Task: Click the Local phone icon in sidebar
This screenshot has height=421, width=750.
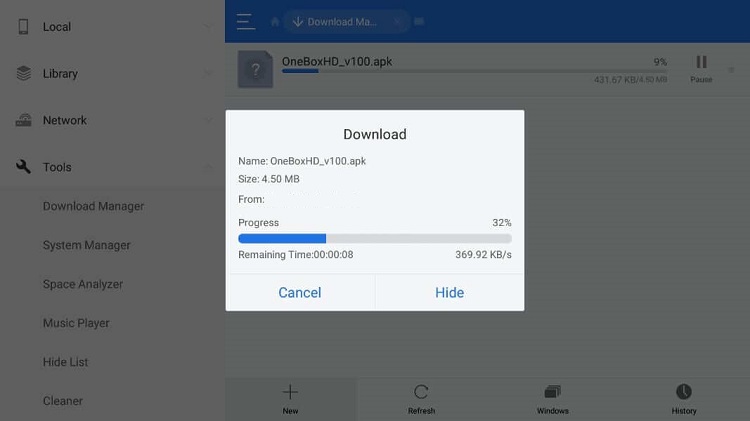Action: click(x=23, y=27)
